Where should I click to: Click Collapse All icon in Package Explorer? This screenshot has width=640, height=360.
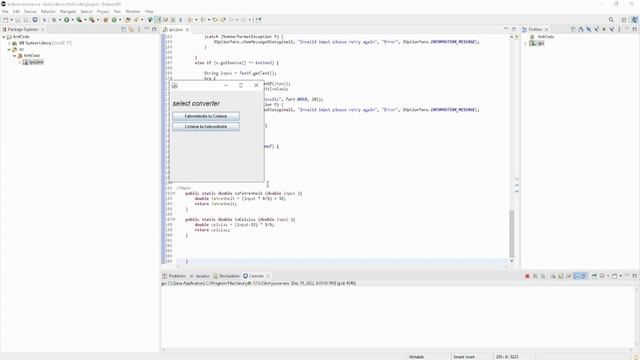[x=124, y=29]
